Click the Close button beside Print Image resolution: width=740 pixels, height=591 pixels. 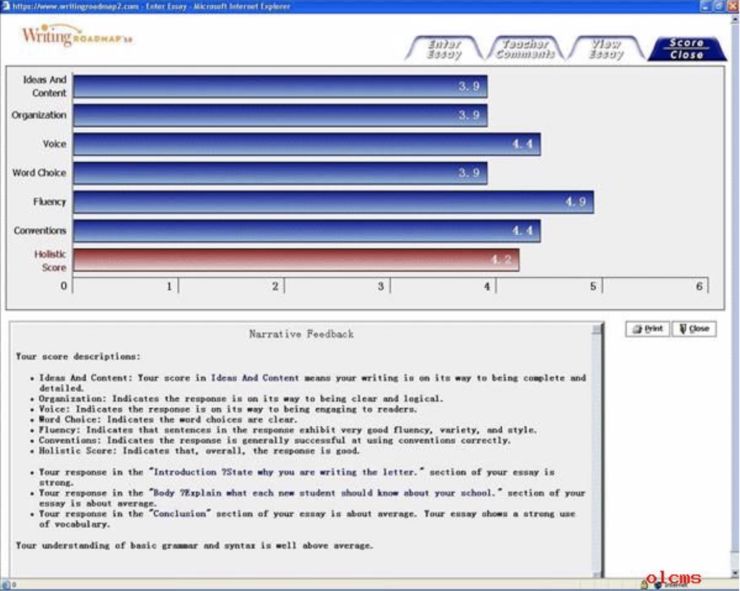pyautogui.click(x=694, y=329)
